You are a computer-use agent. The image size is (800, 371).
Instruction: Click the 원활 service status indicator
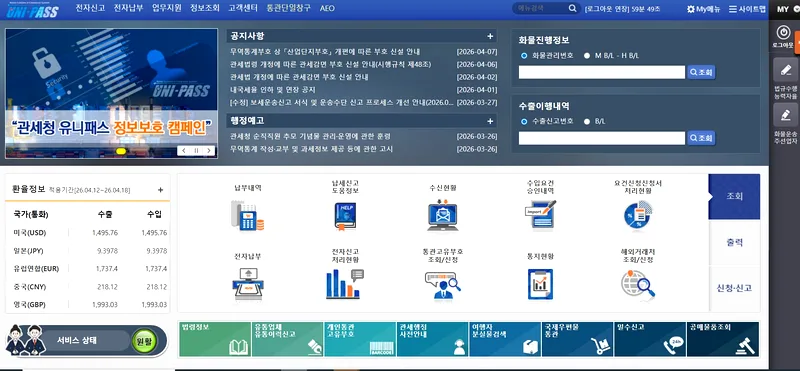[144, 341]
